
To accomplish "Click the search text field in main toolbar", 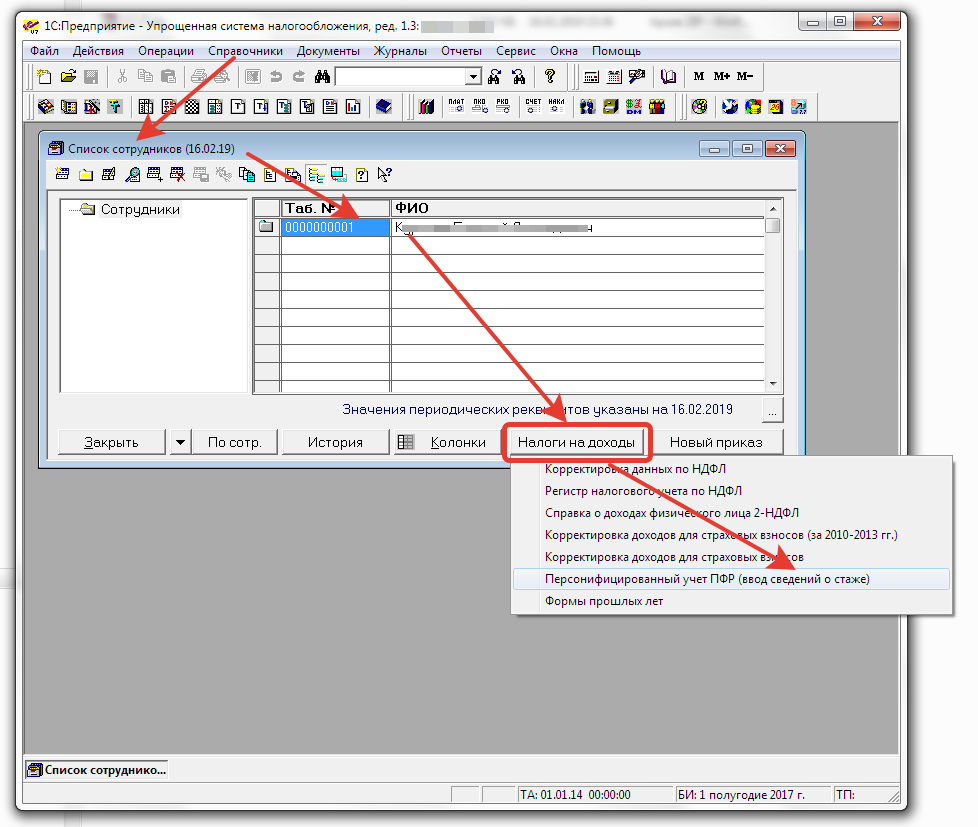I will (402, 77).
